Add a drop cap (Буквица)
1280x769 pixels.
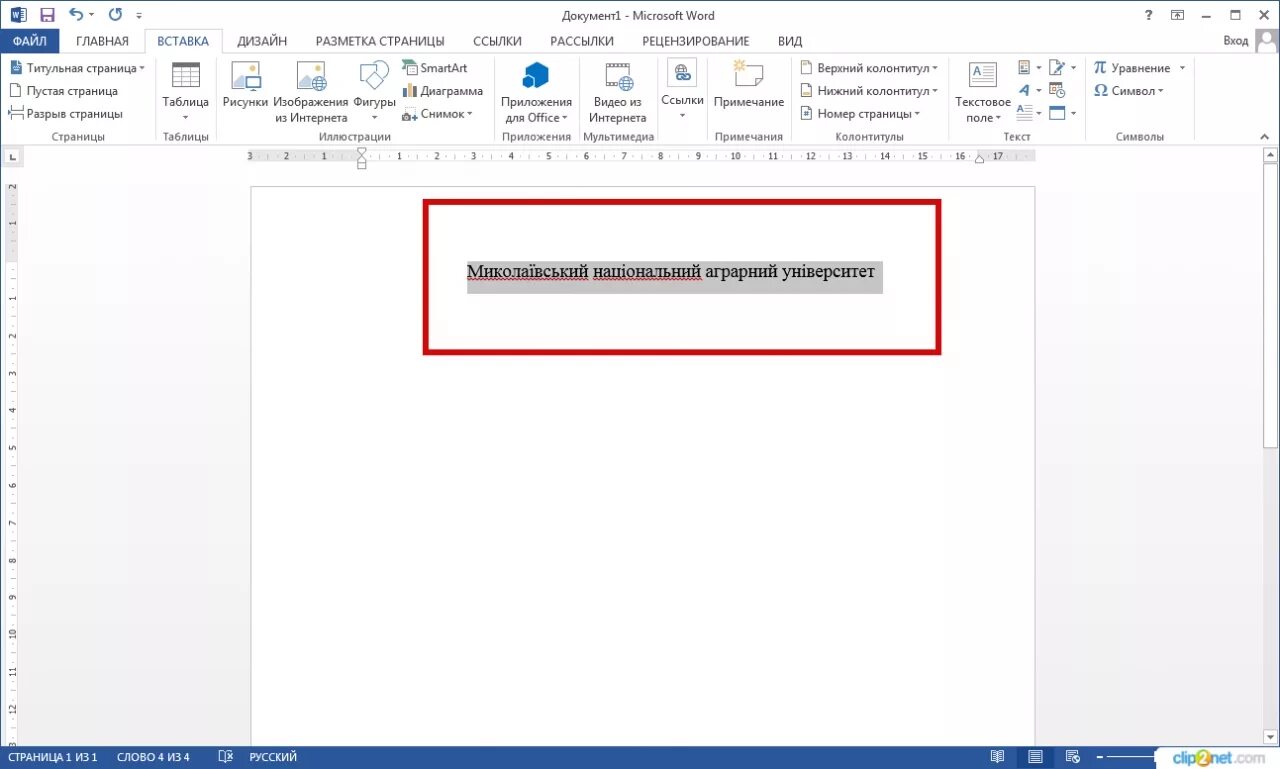point(1024,114)
